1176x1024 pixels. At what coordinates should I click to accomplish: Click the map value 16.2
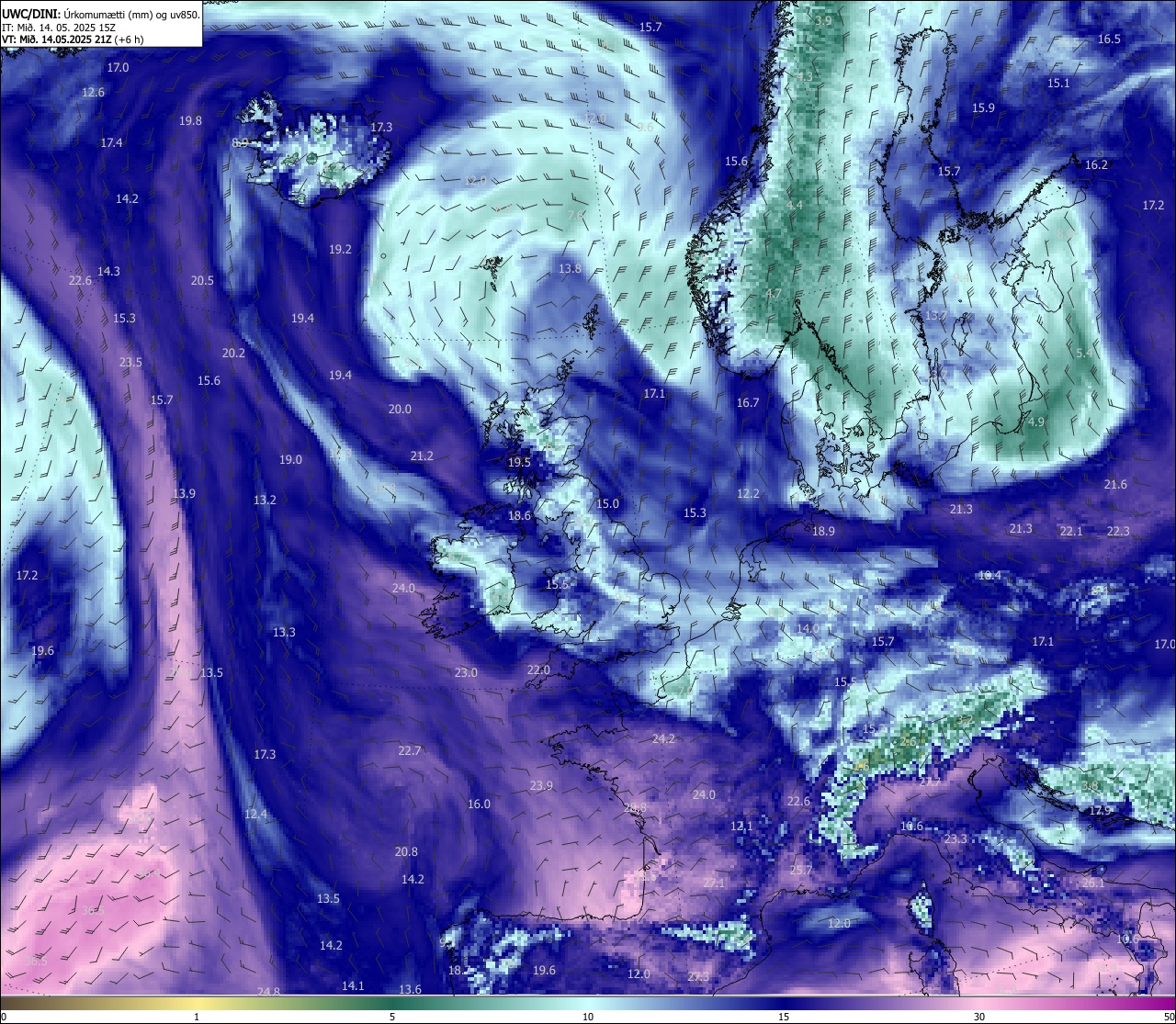pyautogui.click(x=1096, y=164)
